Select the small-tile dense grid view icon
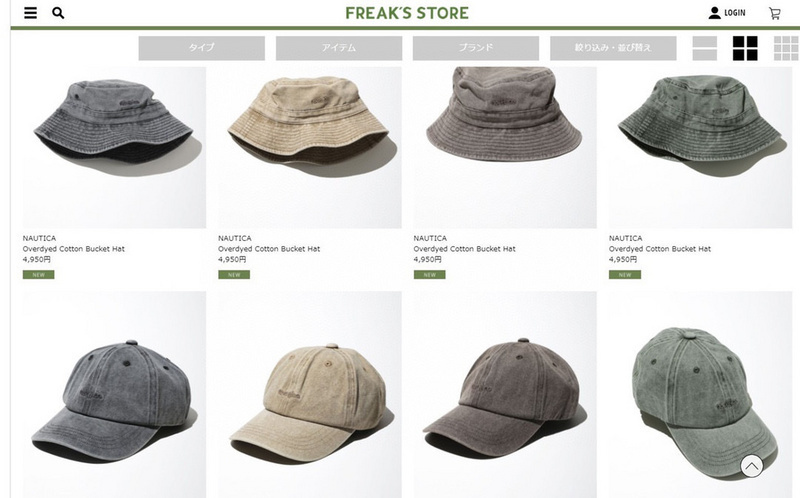Viewport: 800px width, 498px height. click(786, 48)
